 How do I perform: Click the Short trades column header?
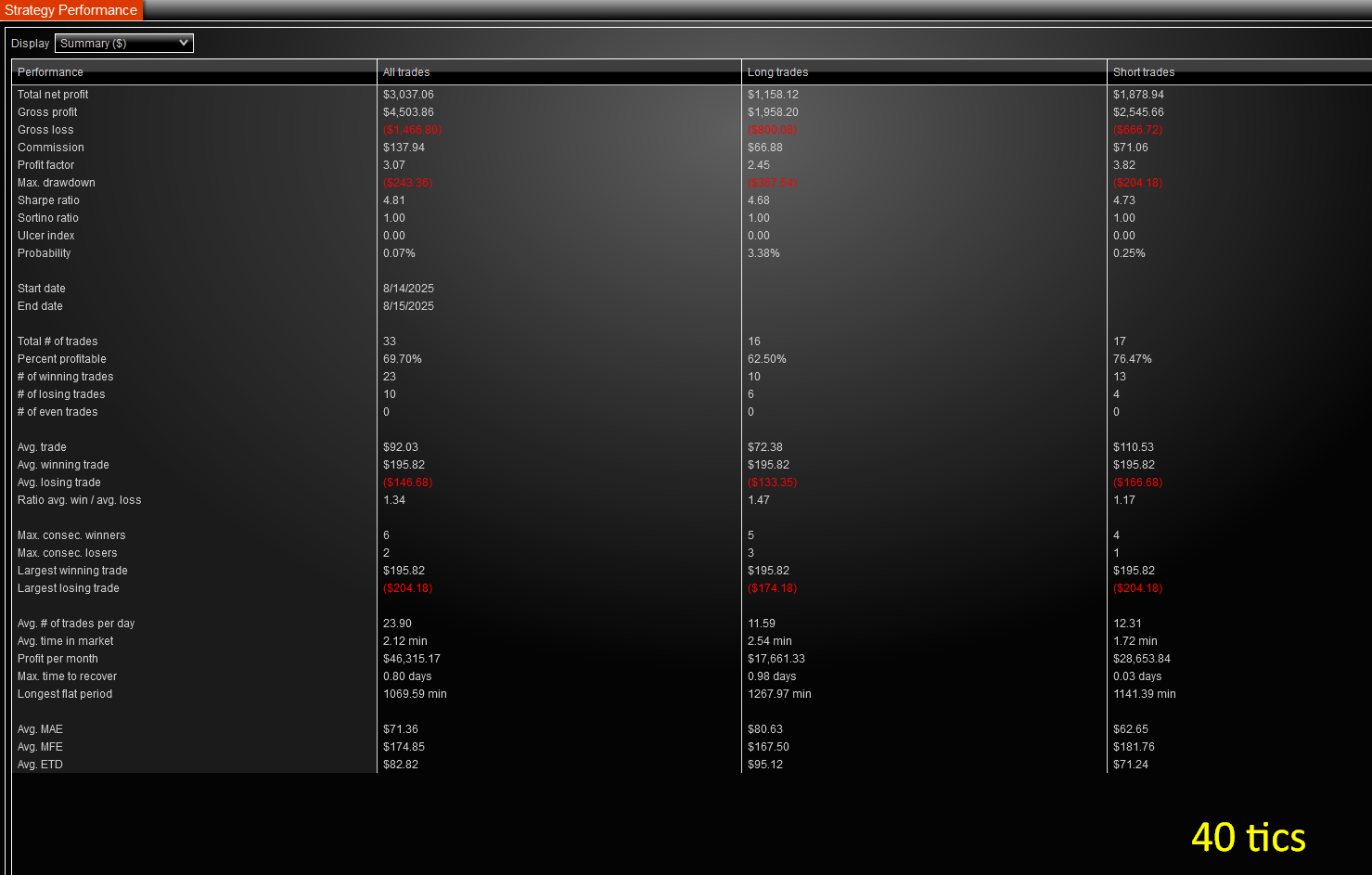pyautogui.click(x=1143, y=72)
